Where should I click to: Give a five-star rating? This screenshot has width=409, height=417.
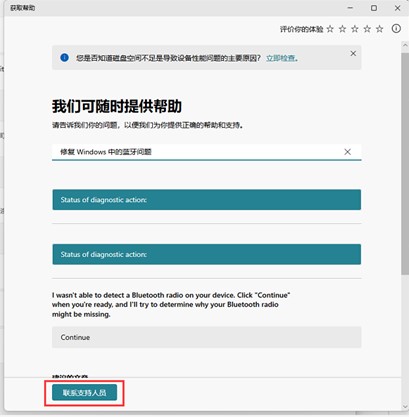point(379,29)
